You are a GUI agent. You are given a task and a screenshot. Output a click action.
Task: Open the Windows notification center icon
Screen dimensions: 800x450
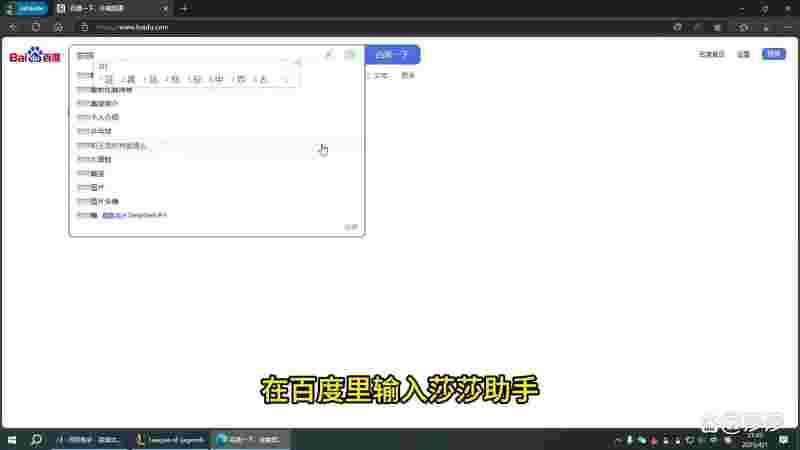click(x=784, y=439)
